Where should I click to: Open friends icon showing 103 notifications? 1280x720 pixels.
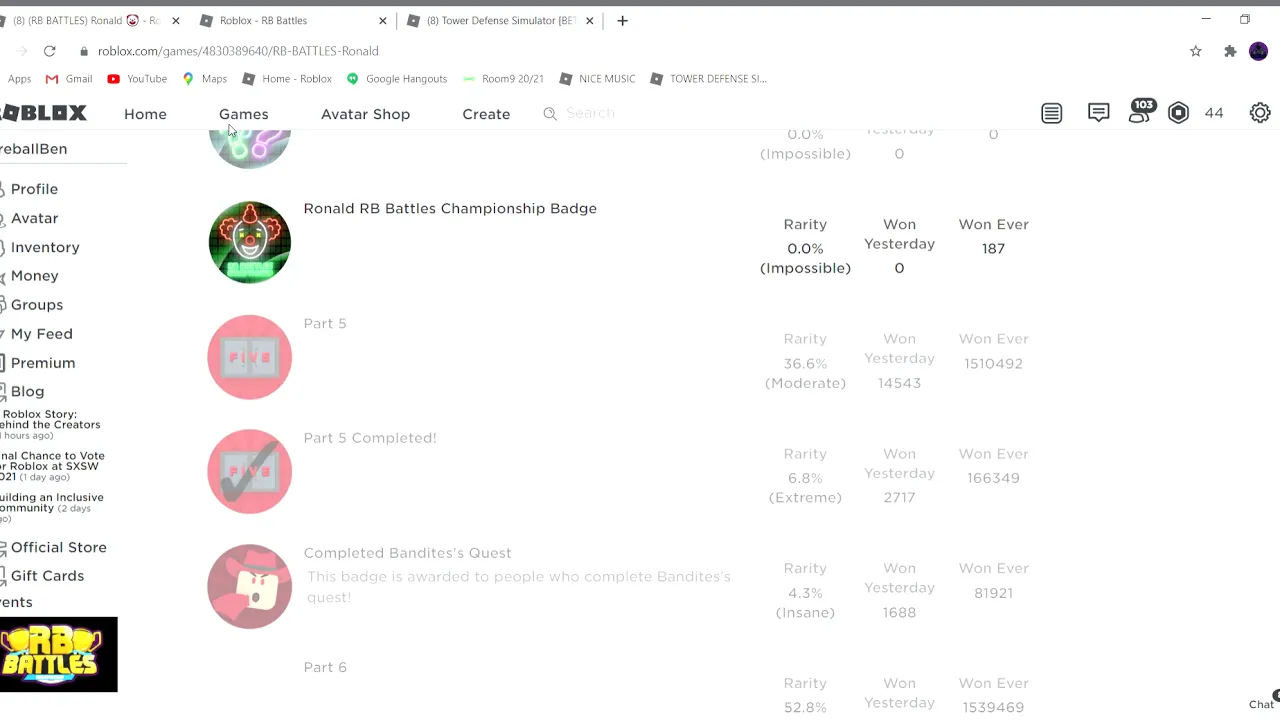point(1141,111)
